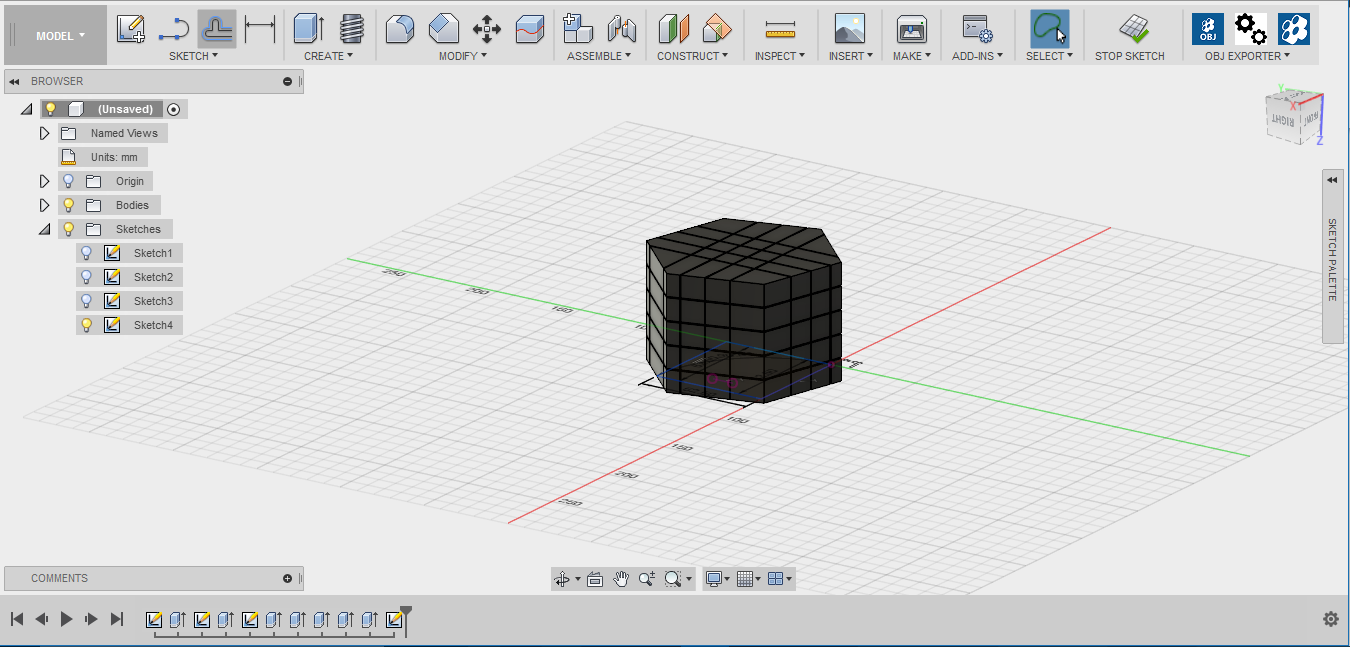
Task: Click the blue hexagon pattern exporter icon
Action: point(1294,29)
